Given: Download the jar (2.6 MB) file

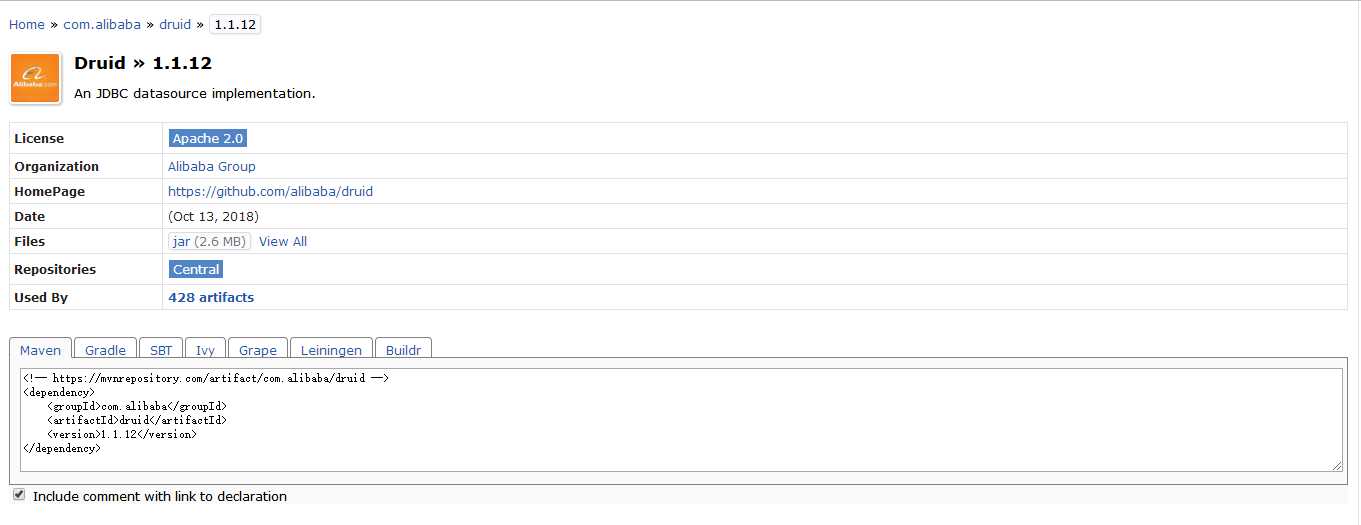Looking at the screenshot, I should (x=209, y=241).
